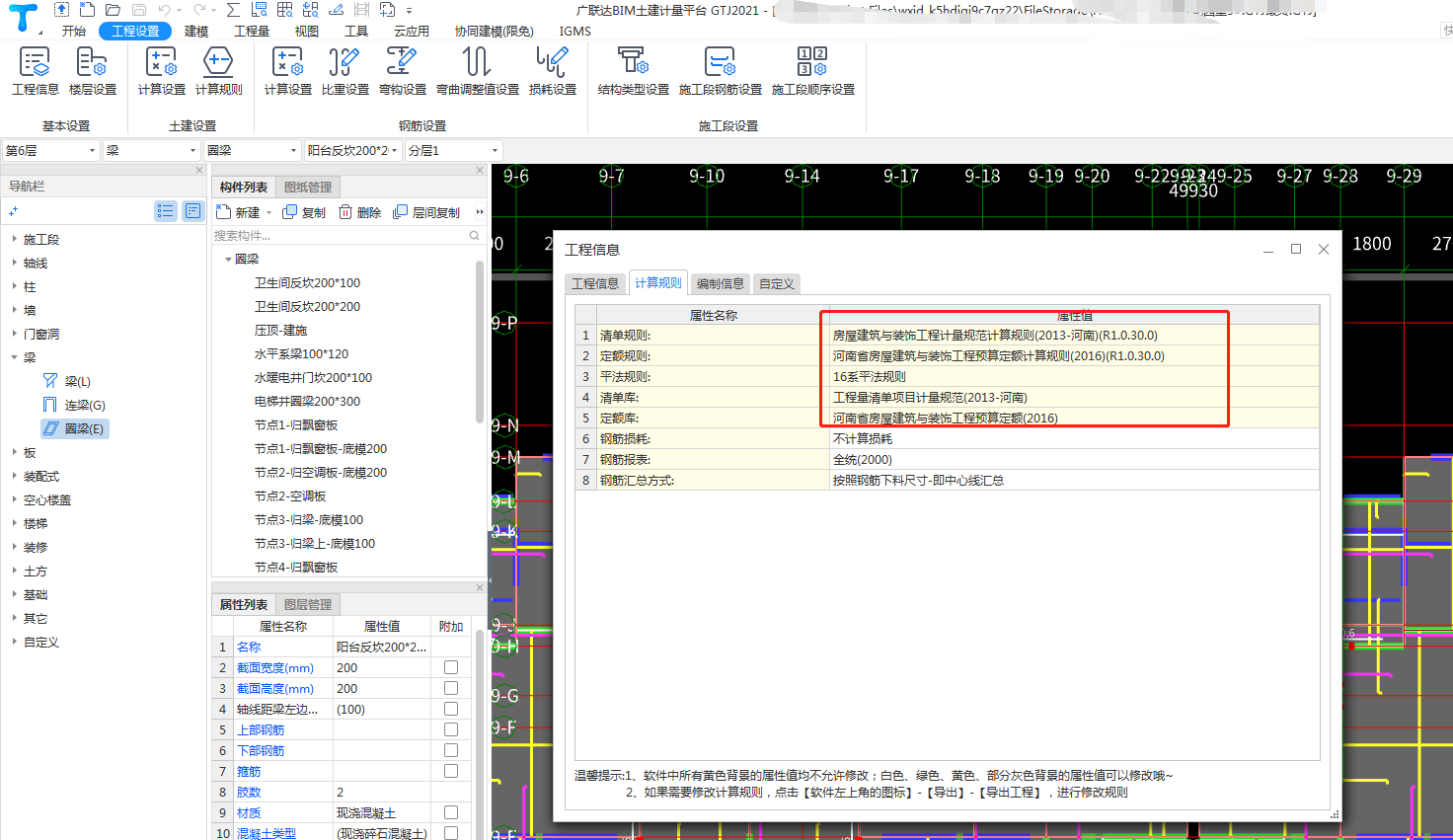The image size is (1453, 840).
Task: Switch to 工程量 ribbon tab
Action: [x=252, y=32]
